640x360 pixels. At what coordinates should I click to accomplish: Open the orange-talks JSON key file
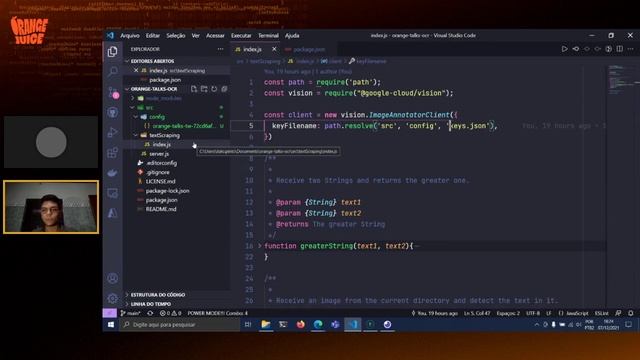(x=184, y=126)
